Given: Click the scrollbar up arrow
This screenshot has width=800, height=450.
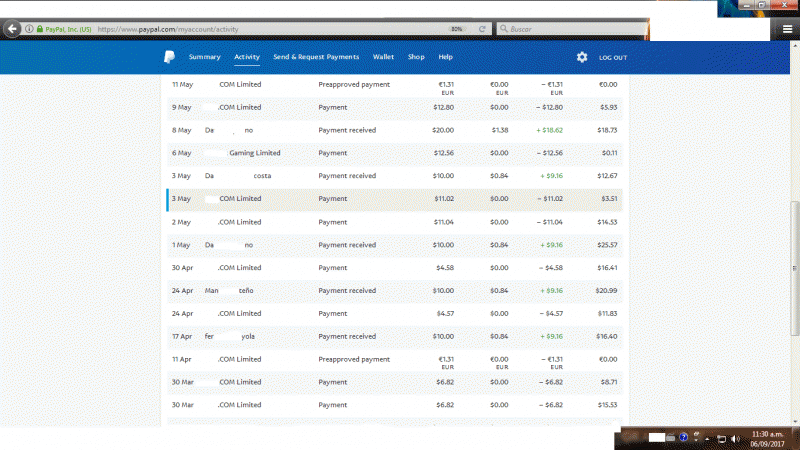Looking at the screenshot, I should click(x=794, y=46).
